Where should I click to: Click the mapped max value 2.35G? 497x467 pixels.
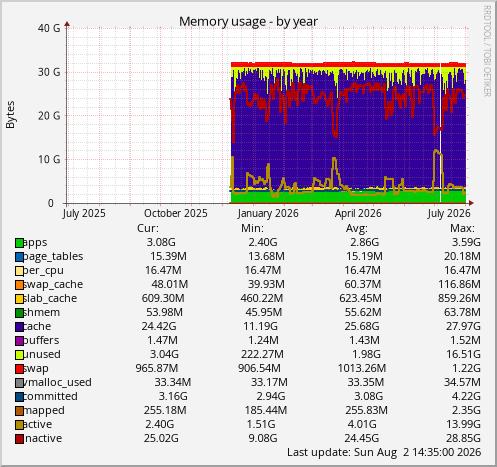point(466,410)
